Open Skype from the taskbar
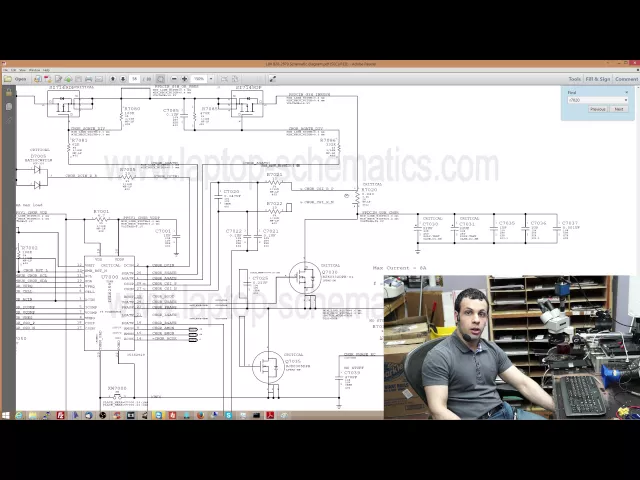The image size is (640, 480). pyautogui.click(x=229, y=416)
